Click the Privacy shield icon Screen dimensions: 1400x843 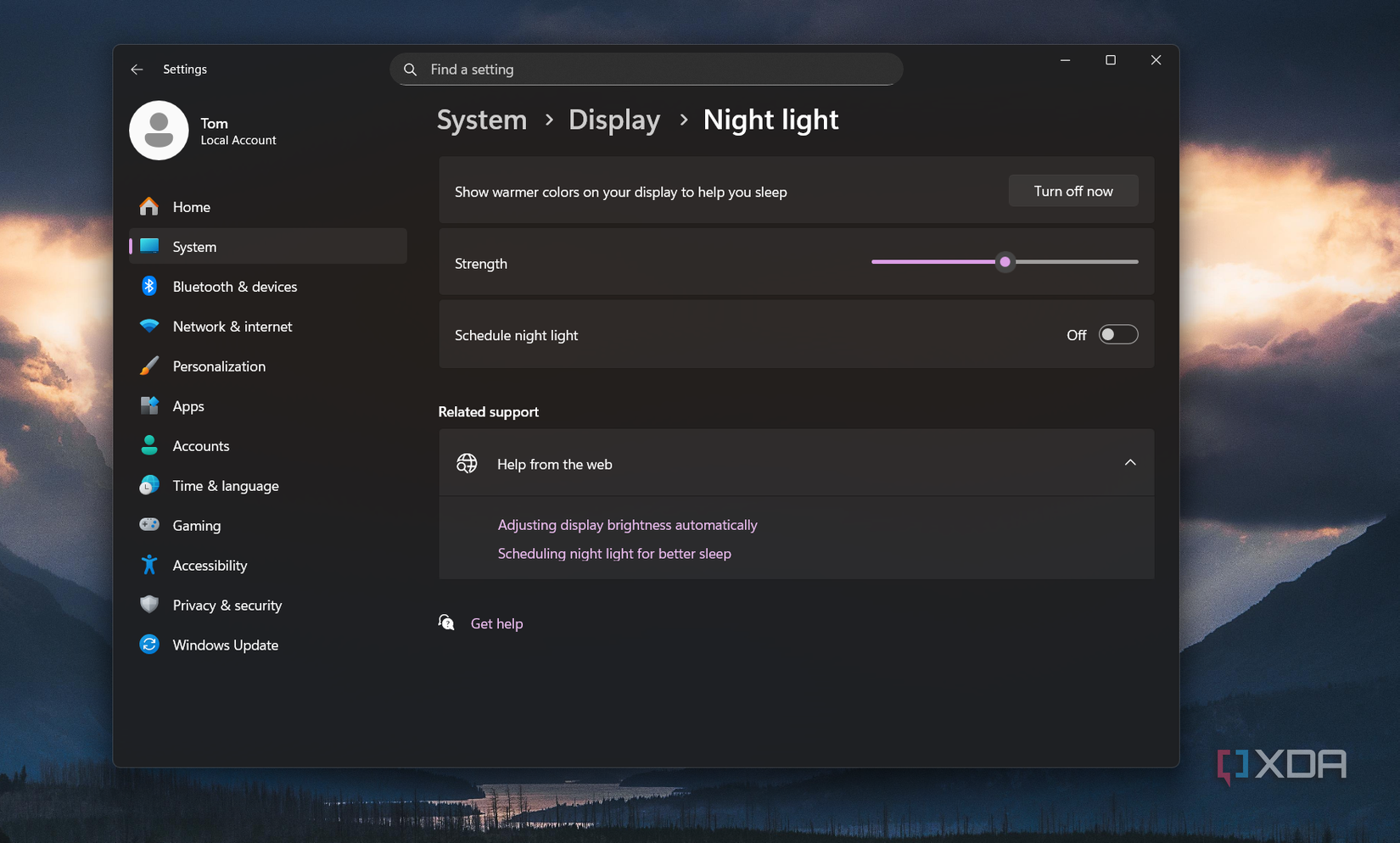pos(149,605)
